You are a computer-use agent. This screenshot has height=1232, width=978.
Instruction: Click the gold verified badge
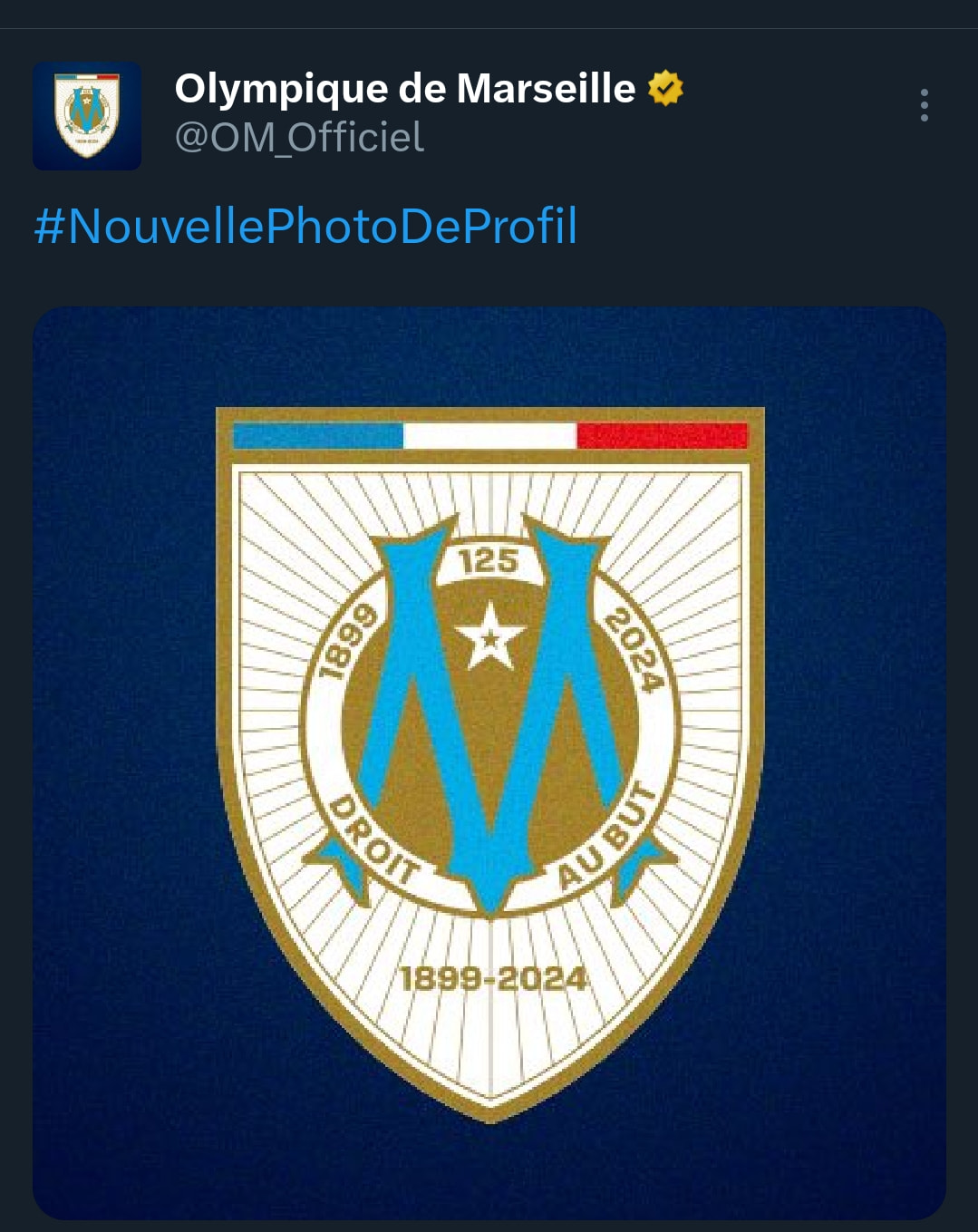(x=664, y=89)
